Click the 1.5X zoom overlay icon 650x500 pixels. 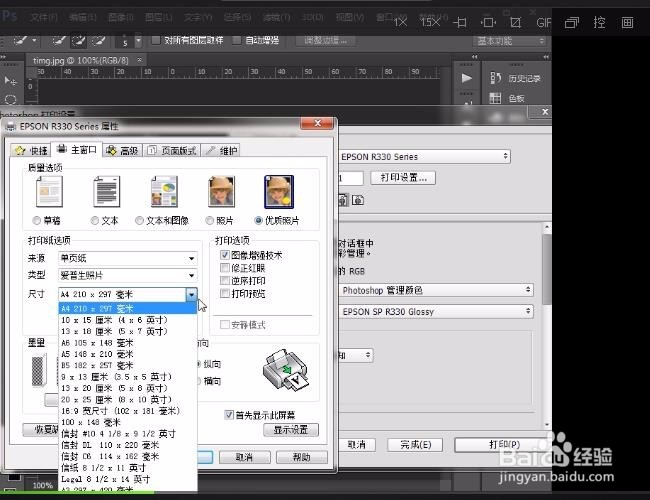click(430, 22)
